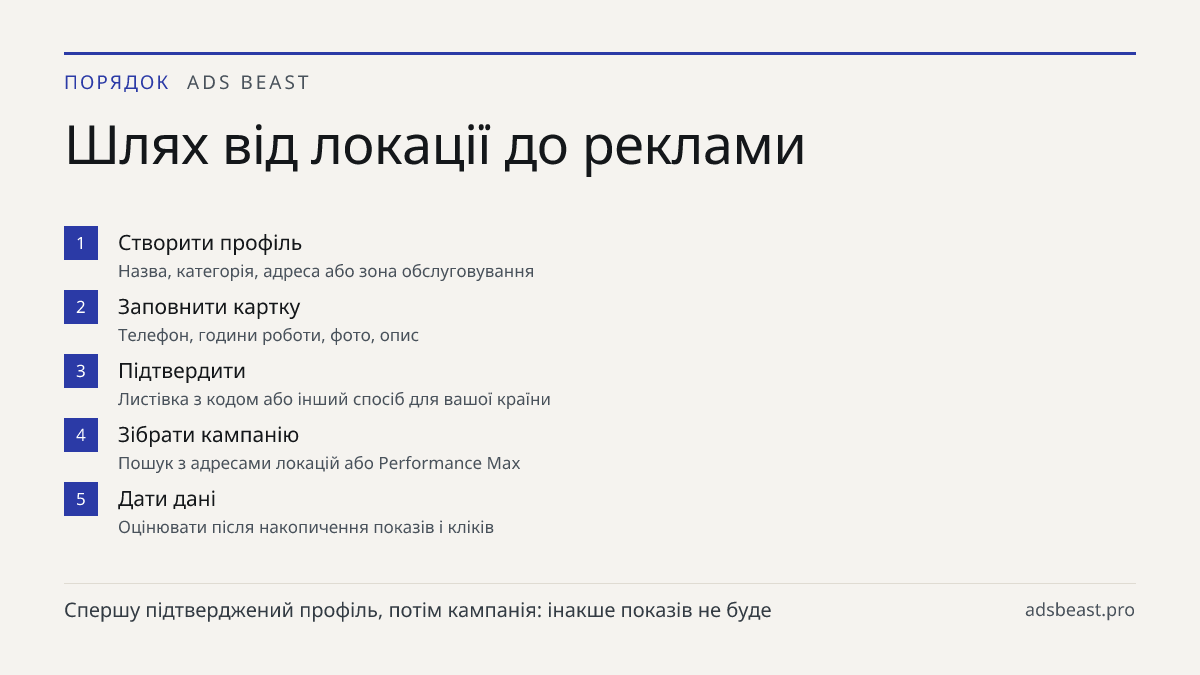Click the "ADS BEAST" brand text
1200x675 pixels.
(249, 83)
